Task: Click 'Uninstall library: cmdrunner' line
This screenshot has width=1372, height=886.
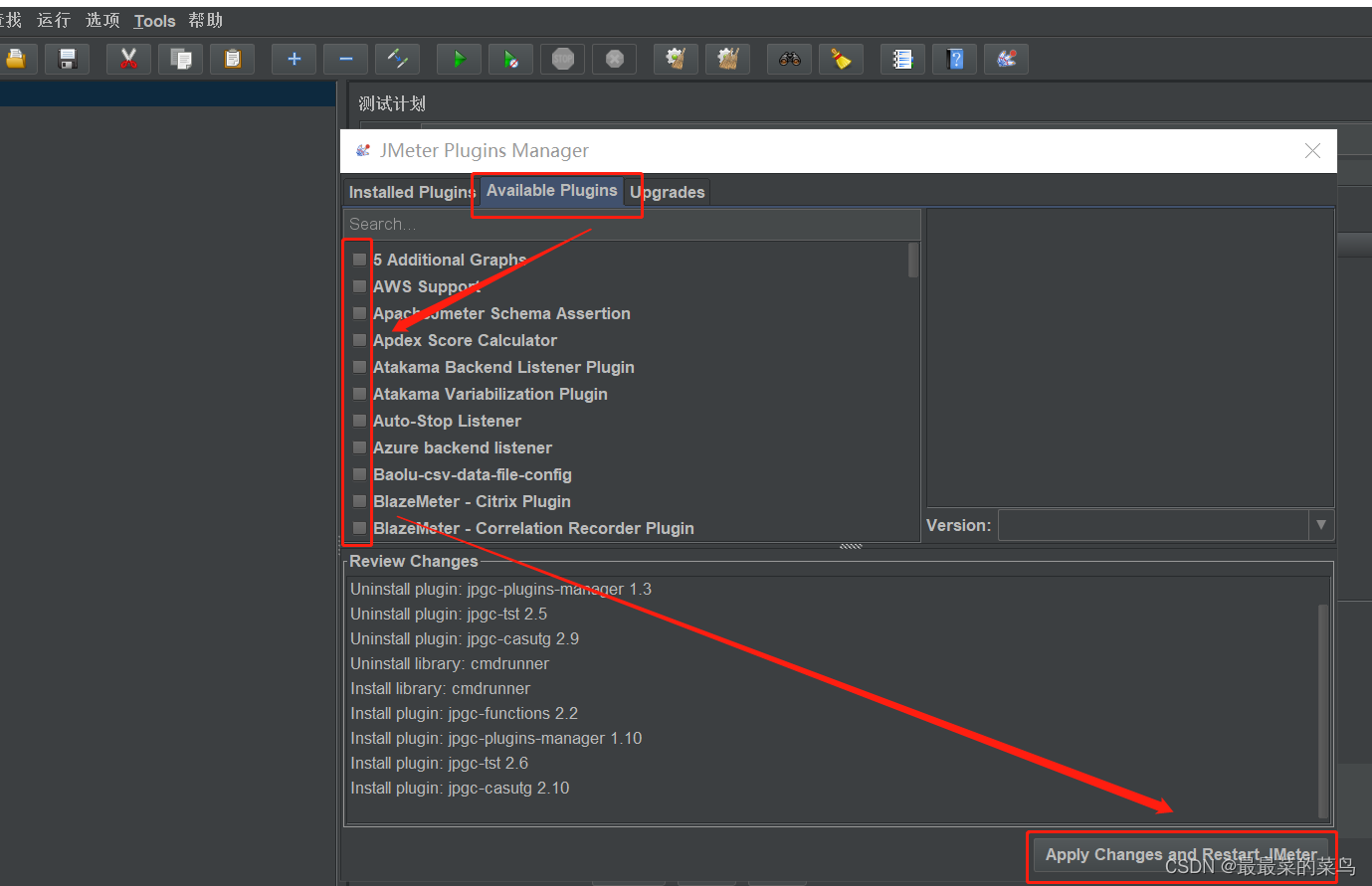Action: click(450, 663)
